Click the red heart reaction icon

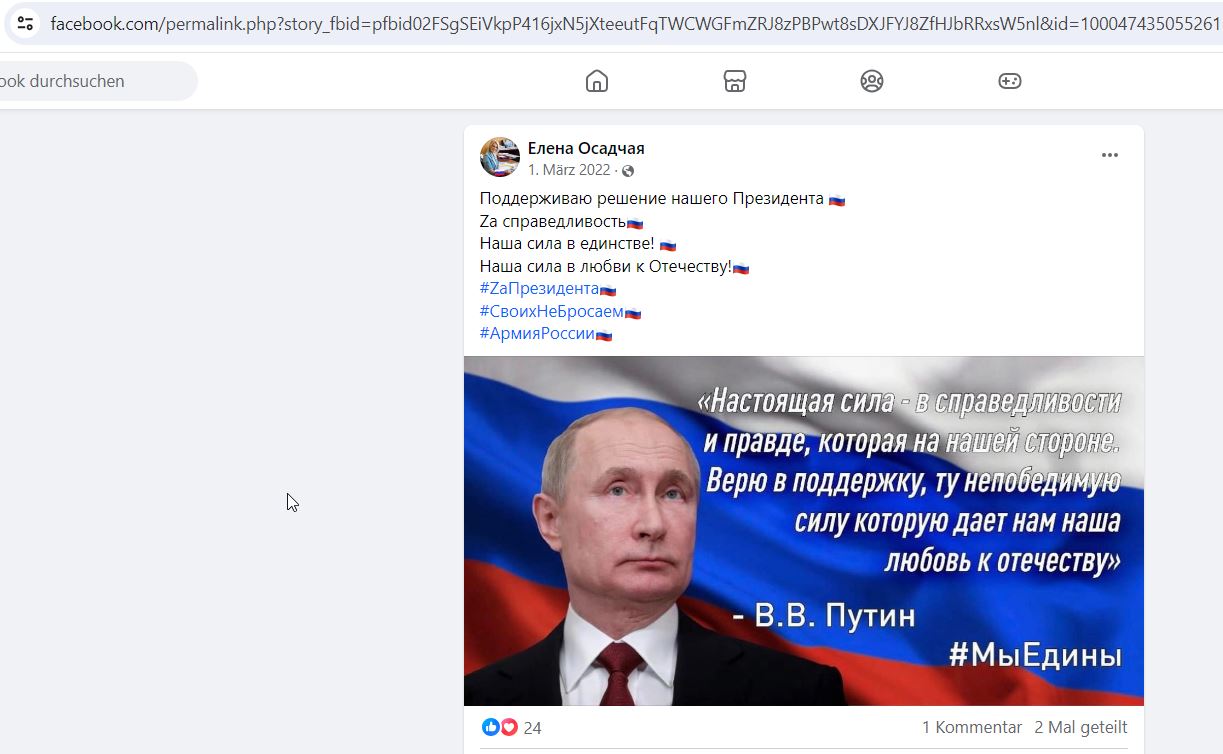coord(508,727)
